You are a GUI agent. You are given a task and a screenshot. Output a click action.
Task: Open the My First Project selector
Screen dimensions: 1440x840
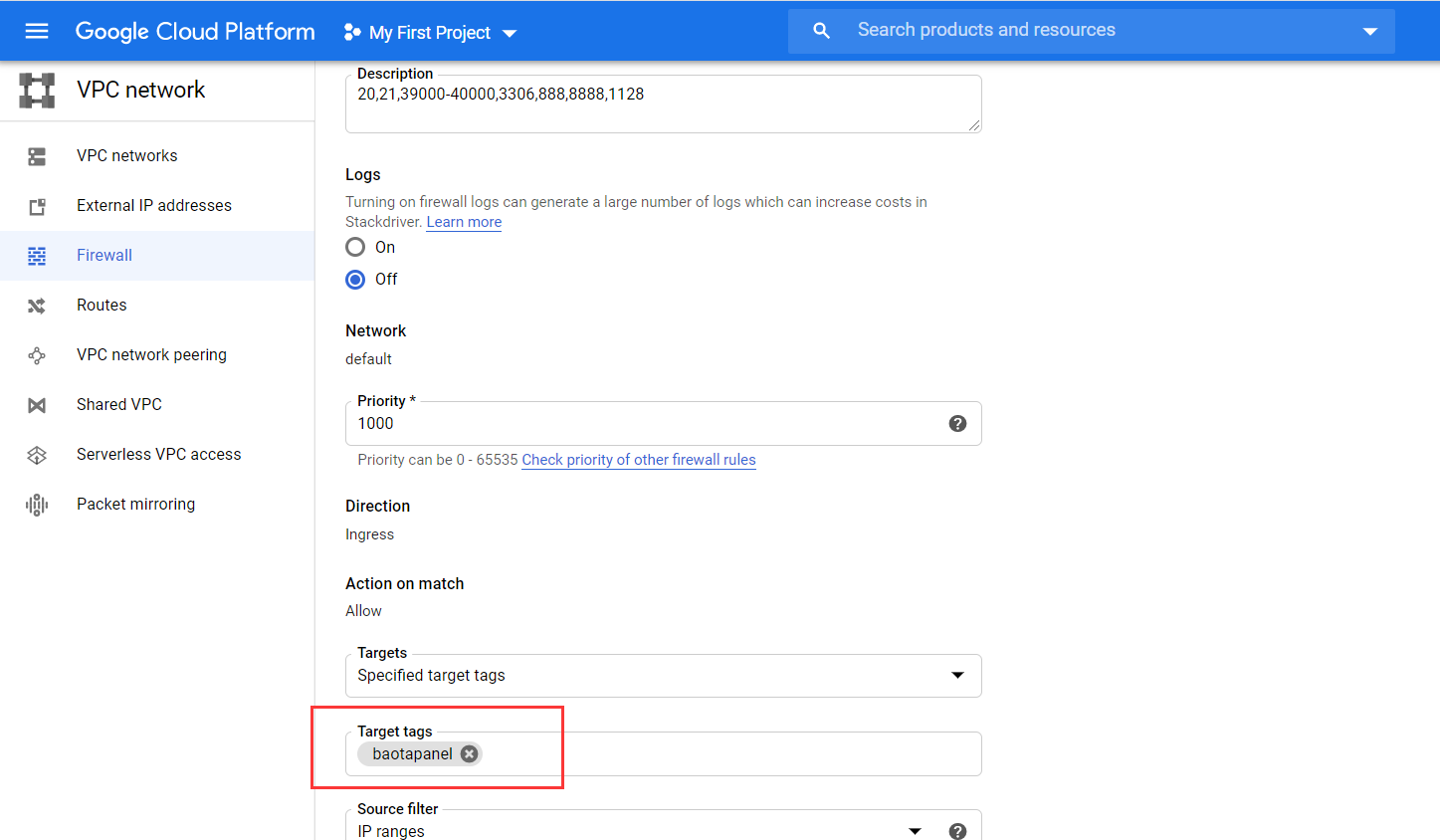click(x=430, y=33)
